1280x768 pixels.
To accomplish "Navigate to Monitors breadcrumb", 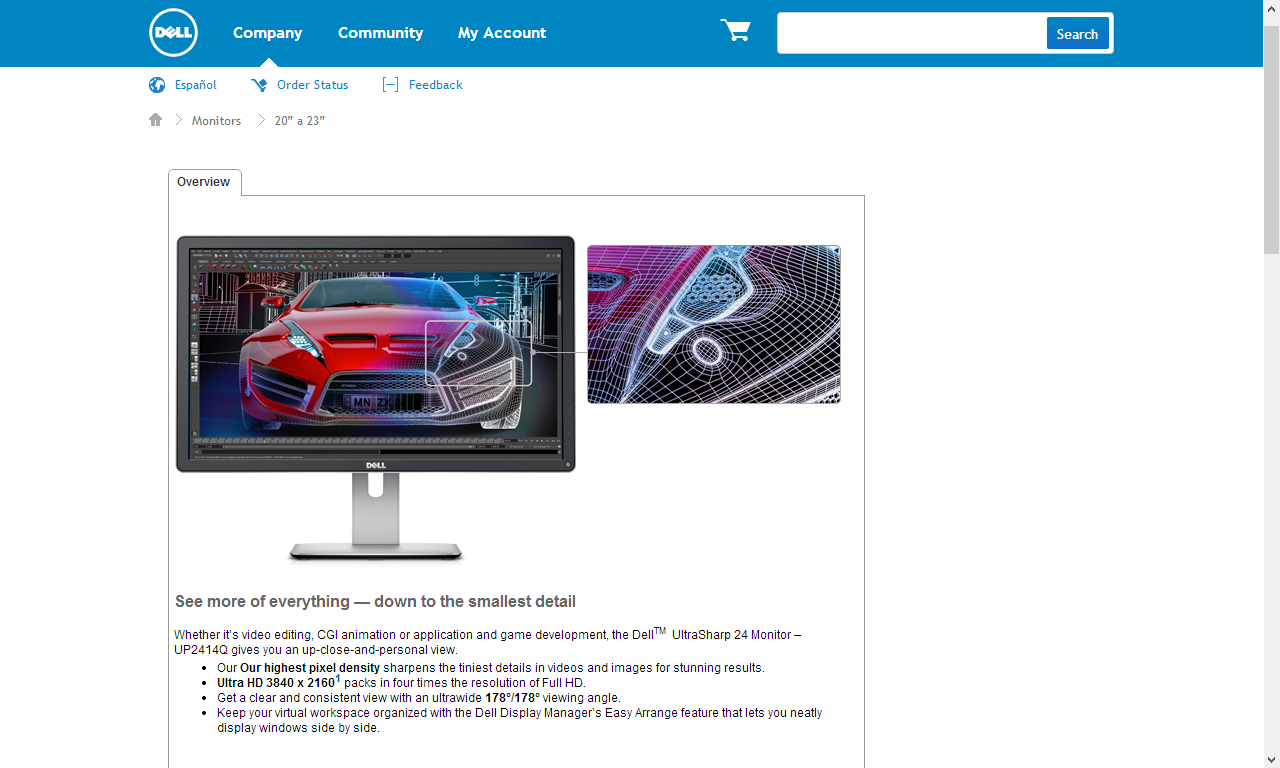I will click(216, 121).
